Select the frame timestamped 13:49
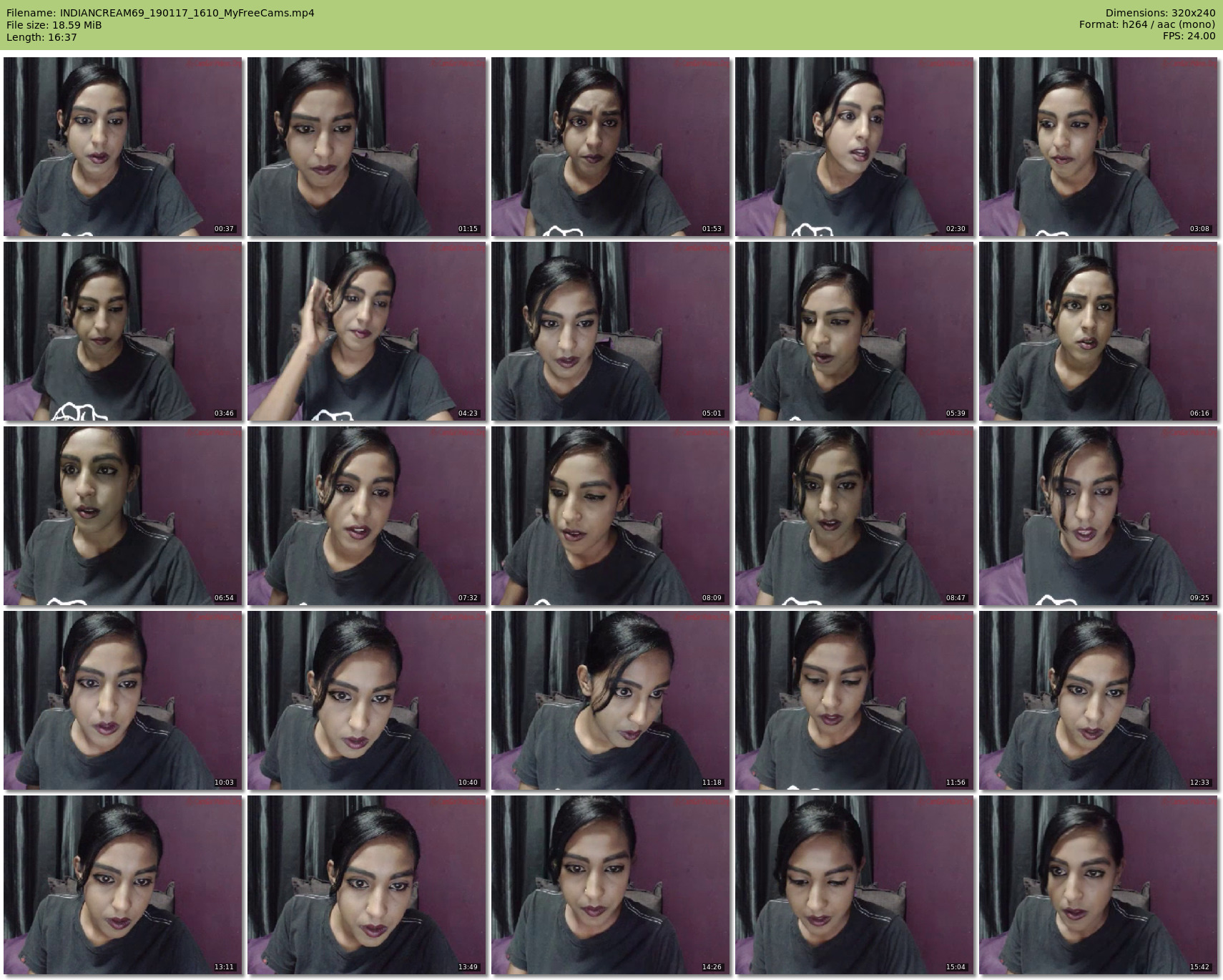 (366, 885)
